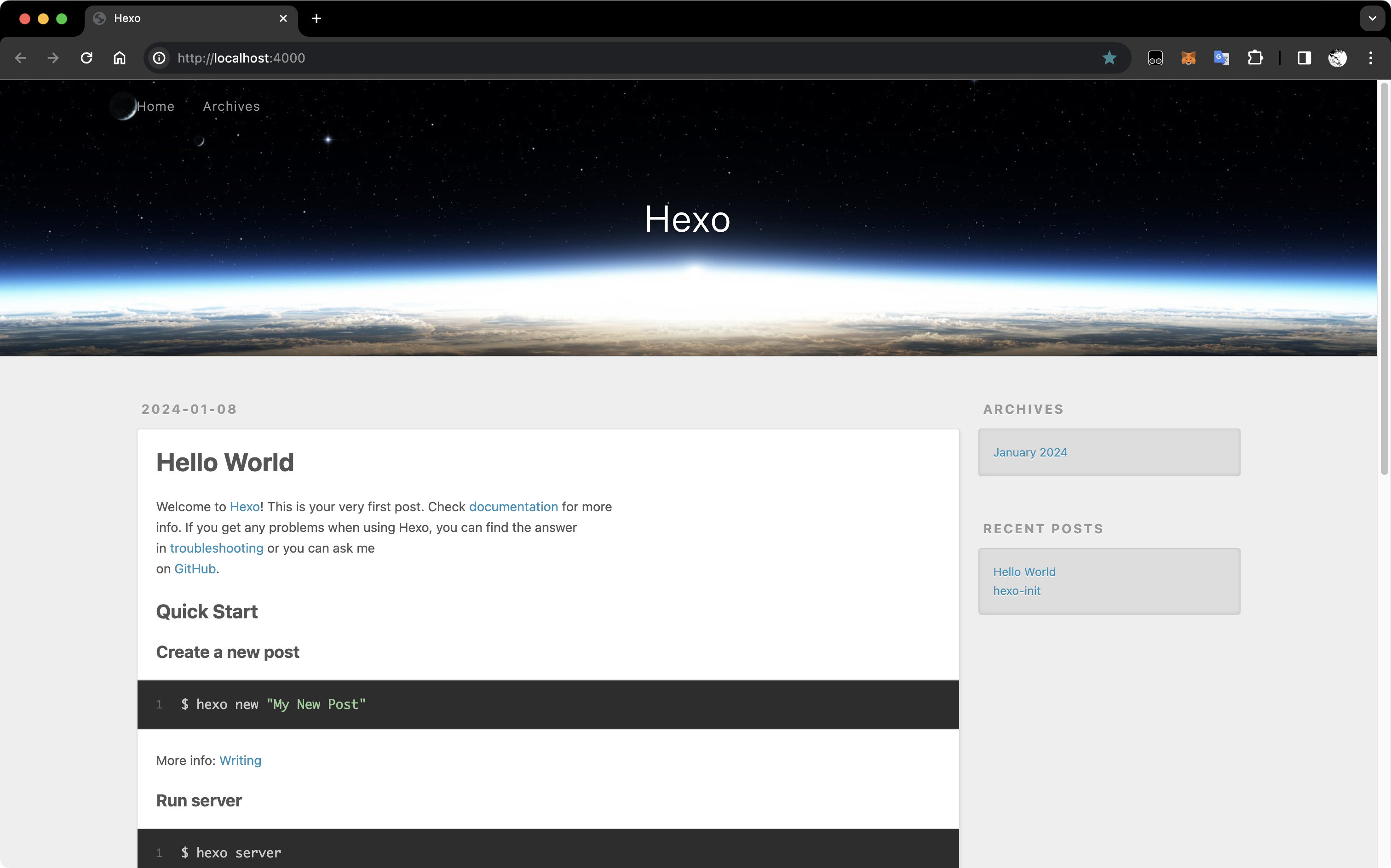Click the site information icon
1391x868 pixels.
tap(159, 58)
